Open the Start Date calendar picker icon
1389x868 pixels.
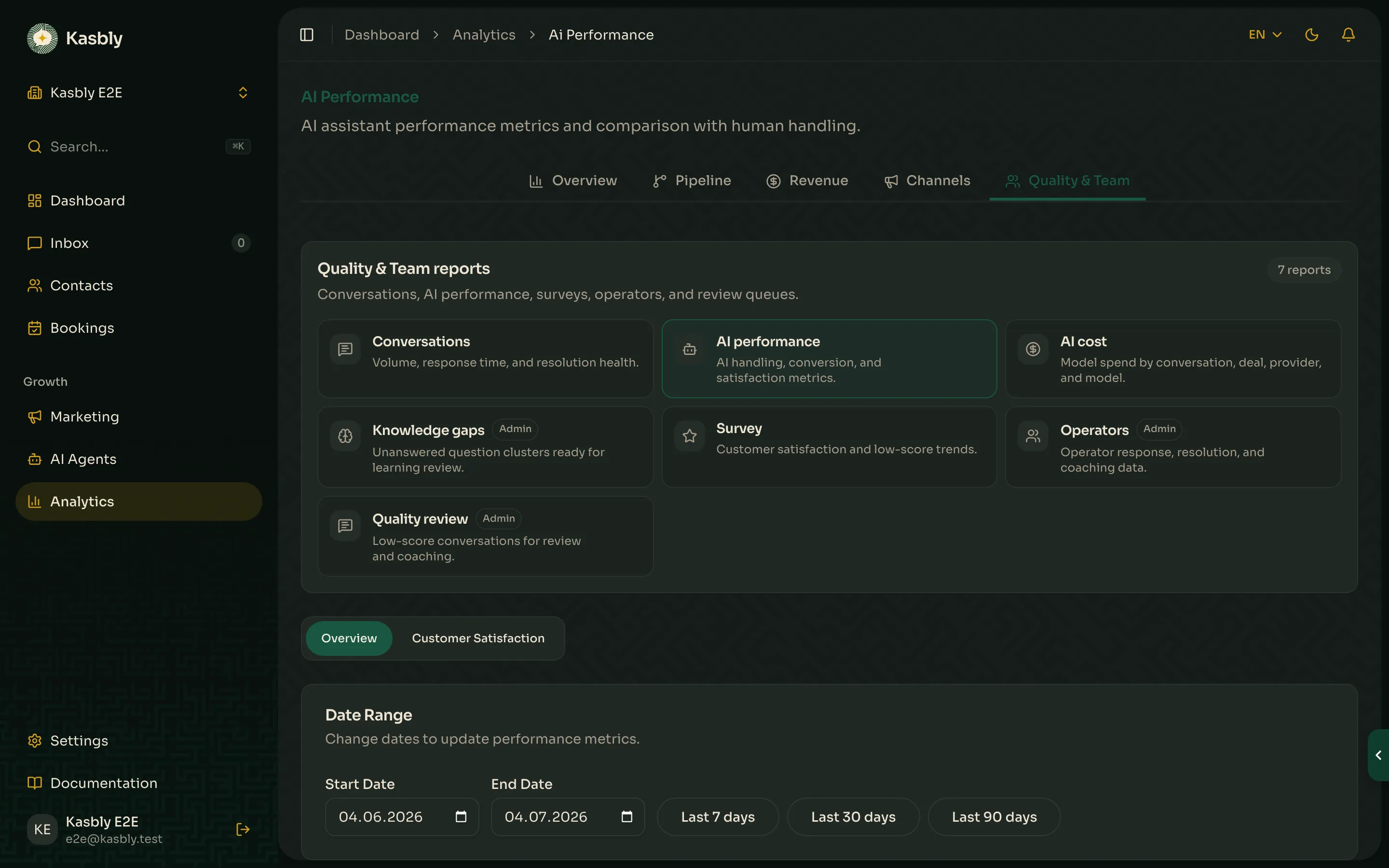click(x=461, y=817)
